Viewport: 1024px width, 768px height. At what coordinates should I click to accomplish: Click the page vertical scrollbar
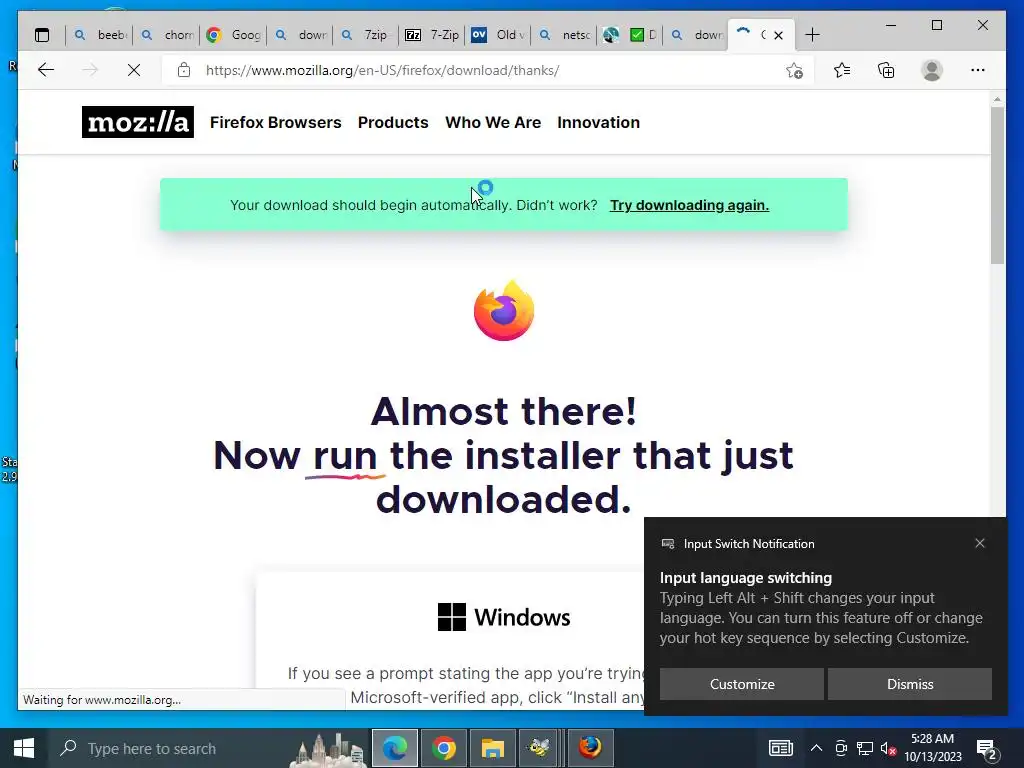pyautogui.click(x=997, y=186)
